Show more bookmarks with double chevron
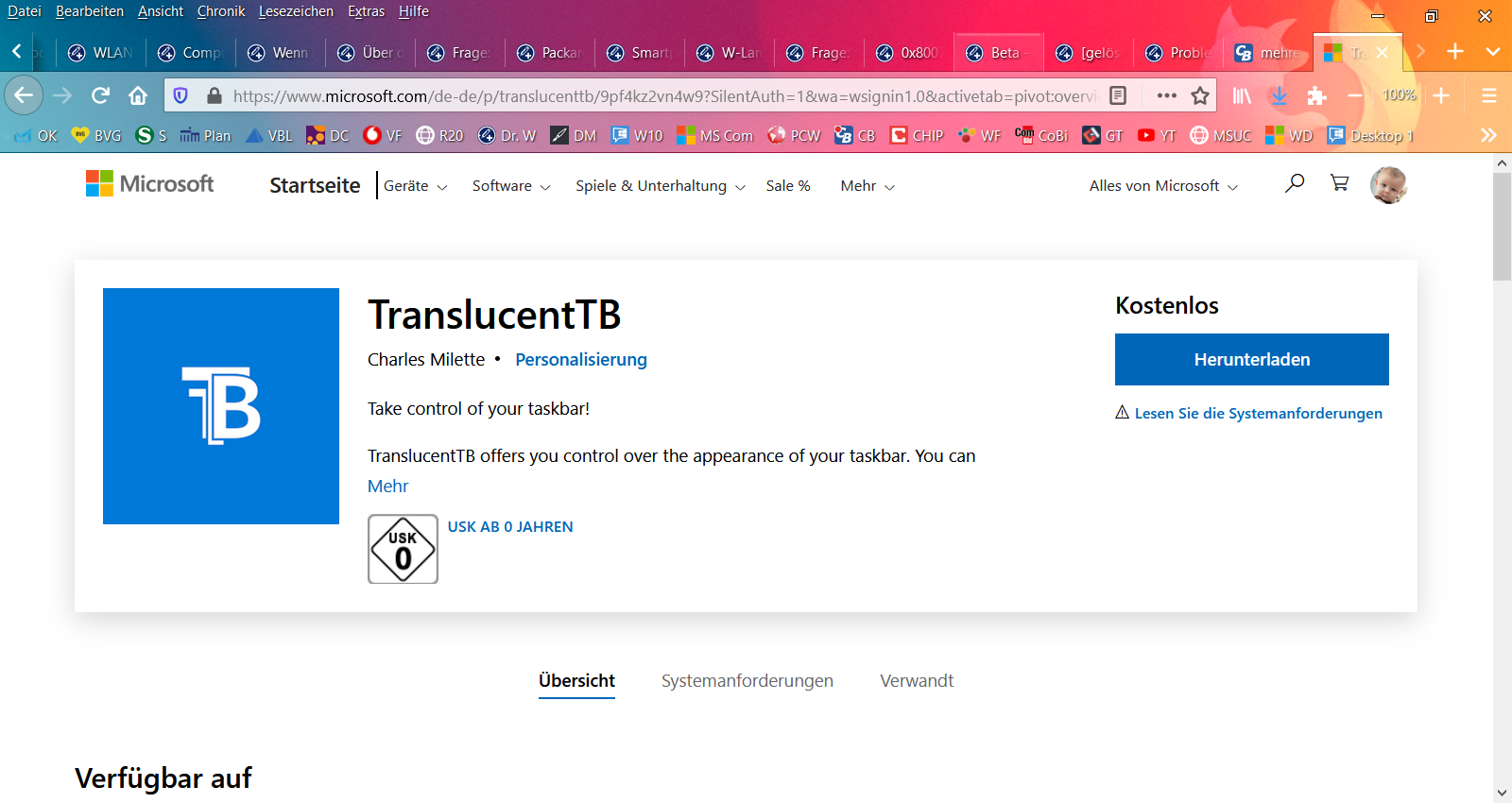This screenshot has width=1512, height=803. tap(1489, 135)
